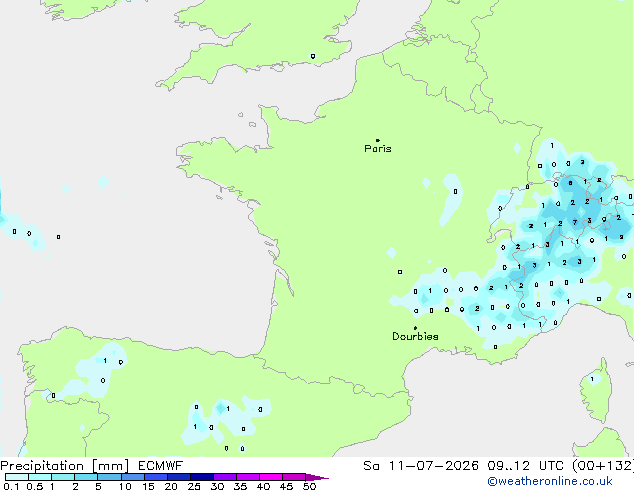
Task: Select the Paris city label
Action: (x=378, y=149)
